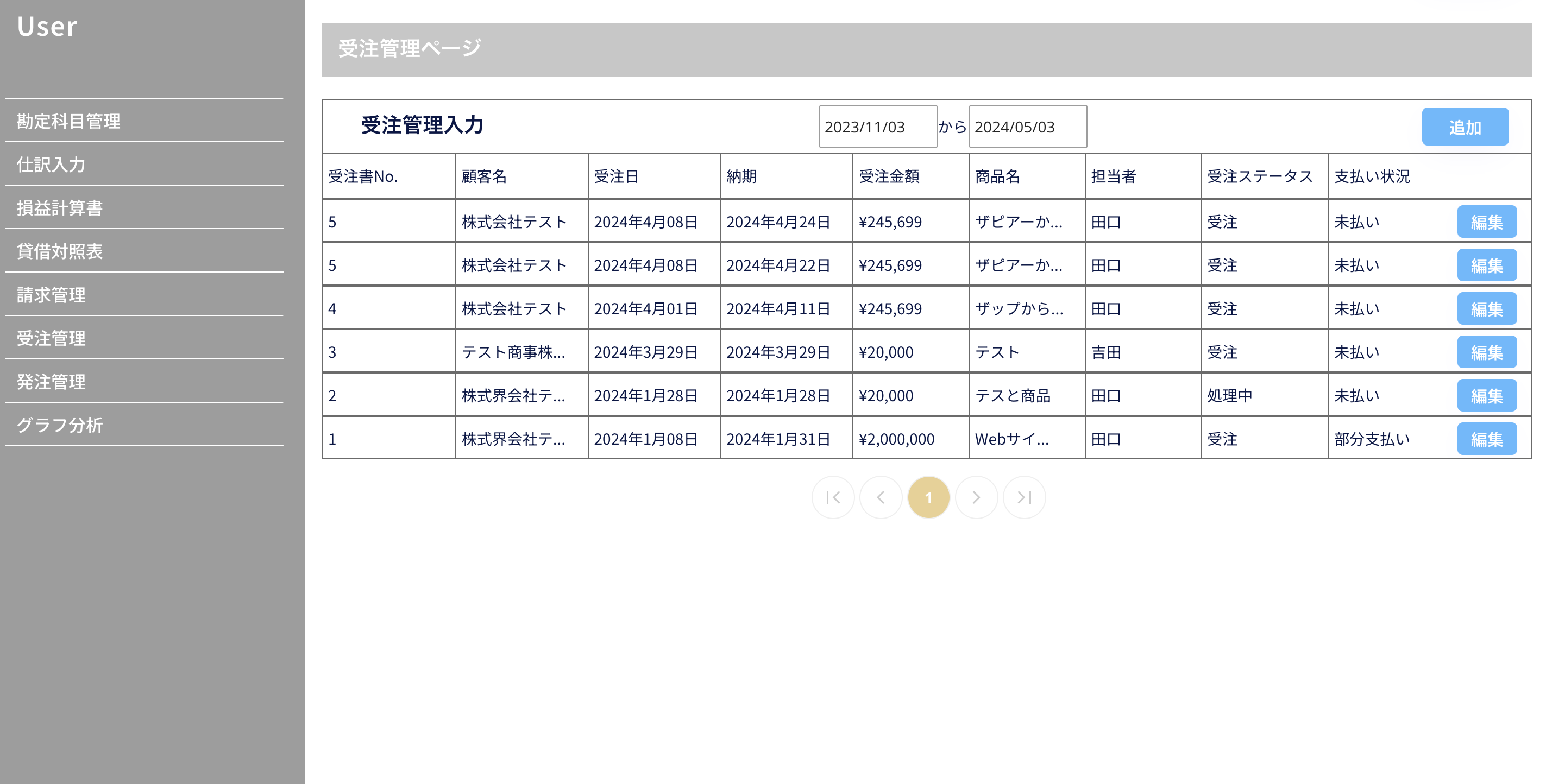Edit order with 納期 2024年4月22日

(1486, 265)
